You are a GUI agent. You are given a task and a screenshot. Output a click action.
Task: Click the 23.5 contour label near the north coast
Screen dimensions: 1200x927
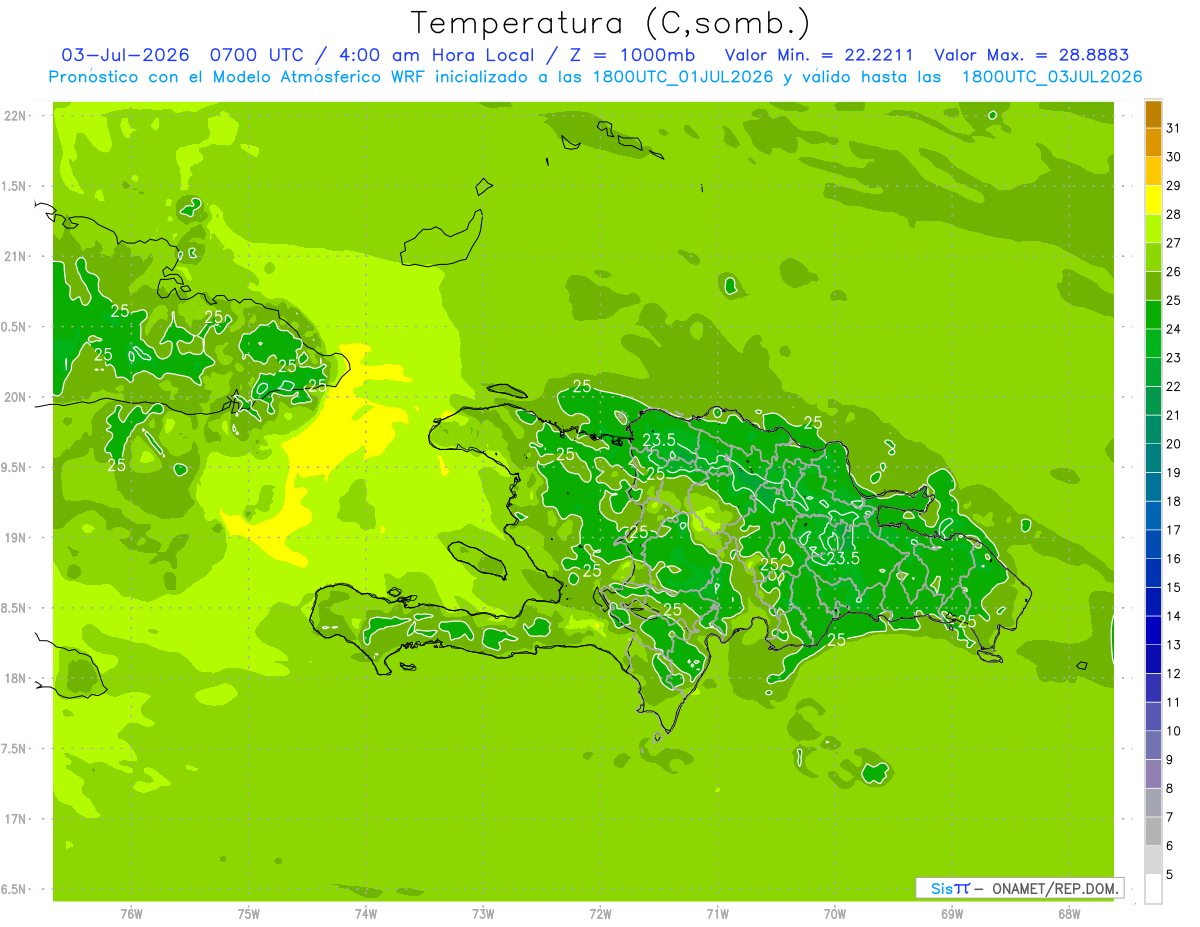[x=659, y=439]
